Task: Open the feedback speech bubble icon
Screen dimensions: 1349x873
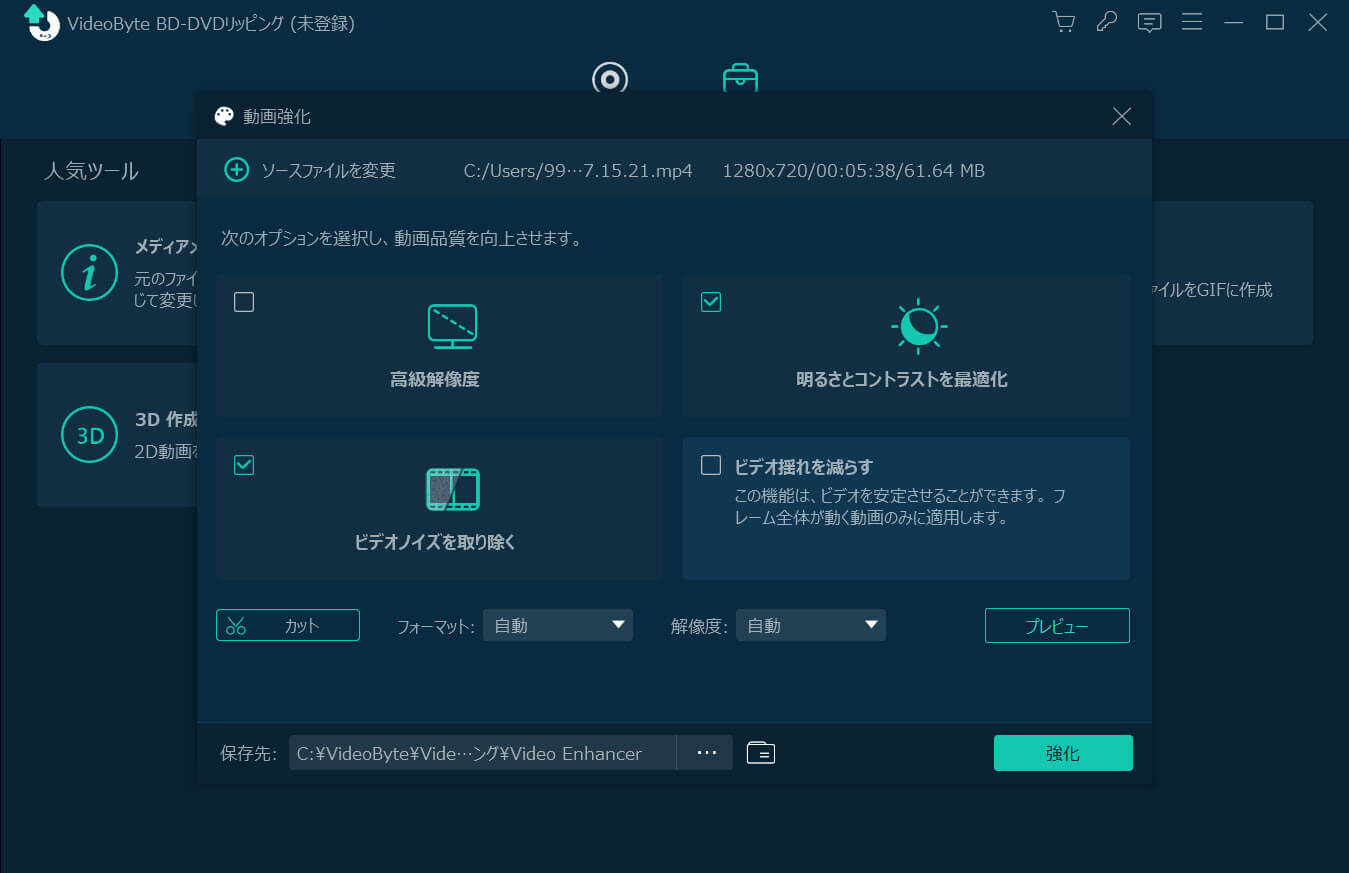Action: click(1149, 21)
